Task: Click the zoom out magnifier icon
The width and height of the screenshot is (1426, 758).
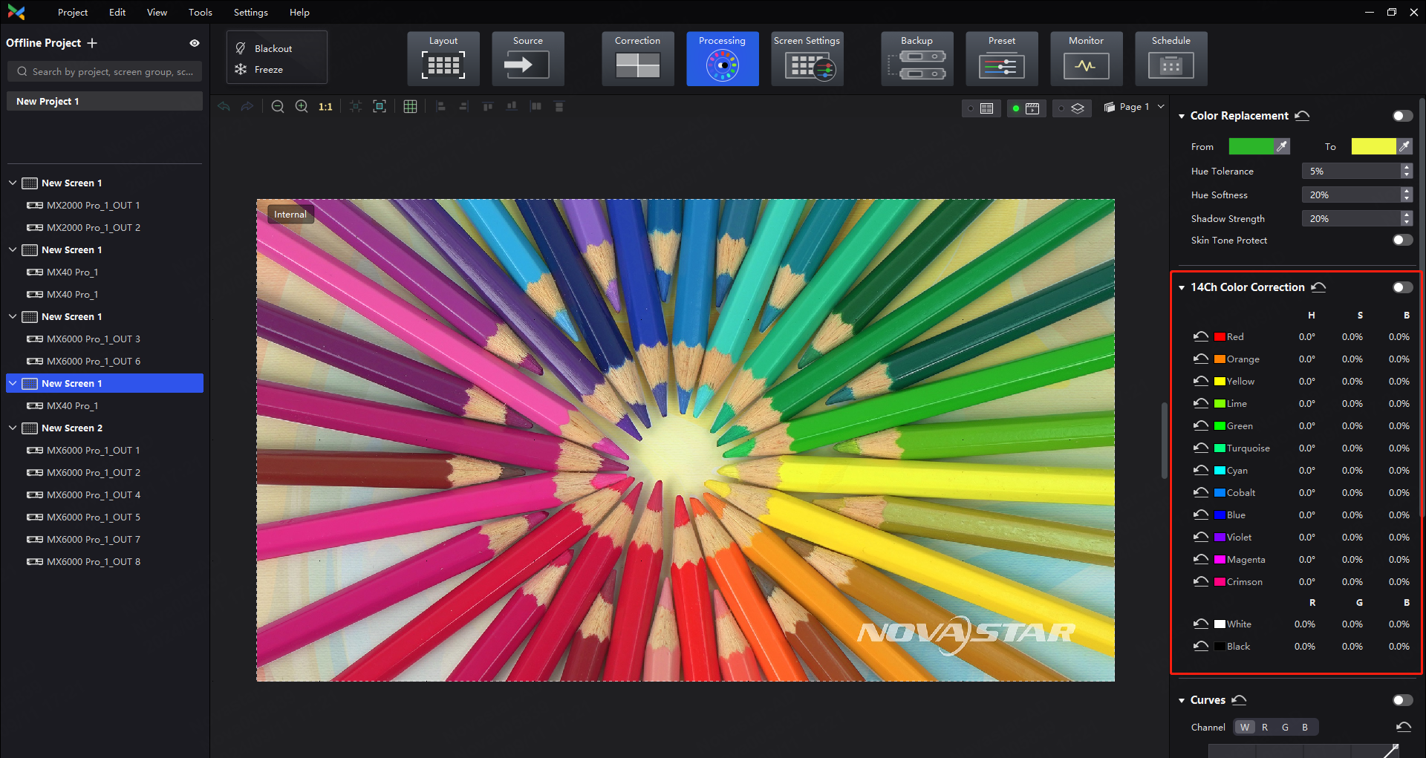Action: (278, 107)
